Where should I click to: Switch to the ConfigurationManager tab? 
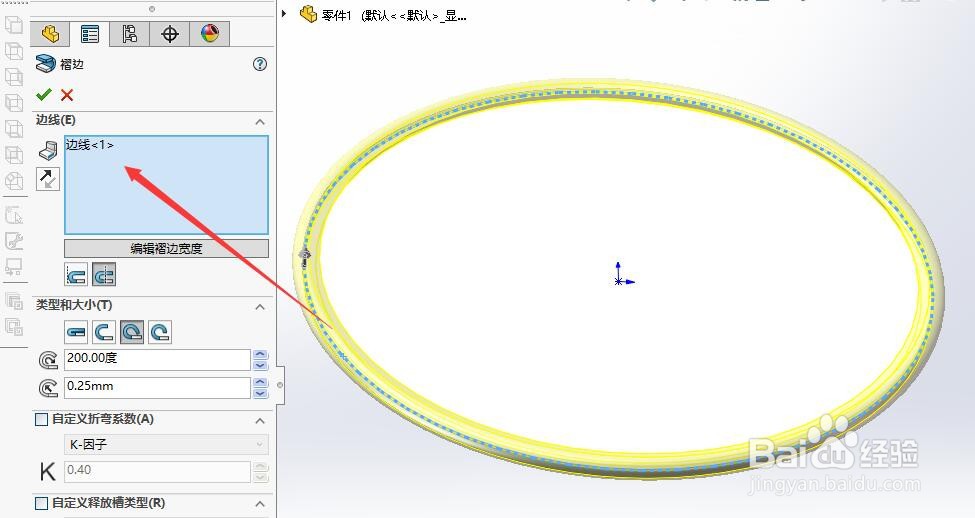129,34
